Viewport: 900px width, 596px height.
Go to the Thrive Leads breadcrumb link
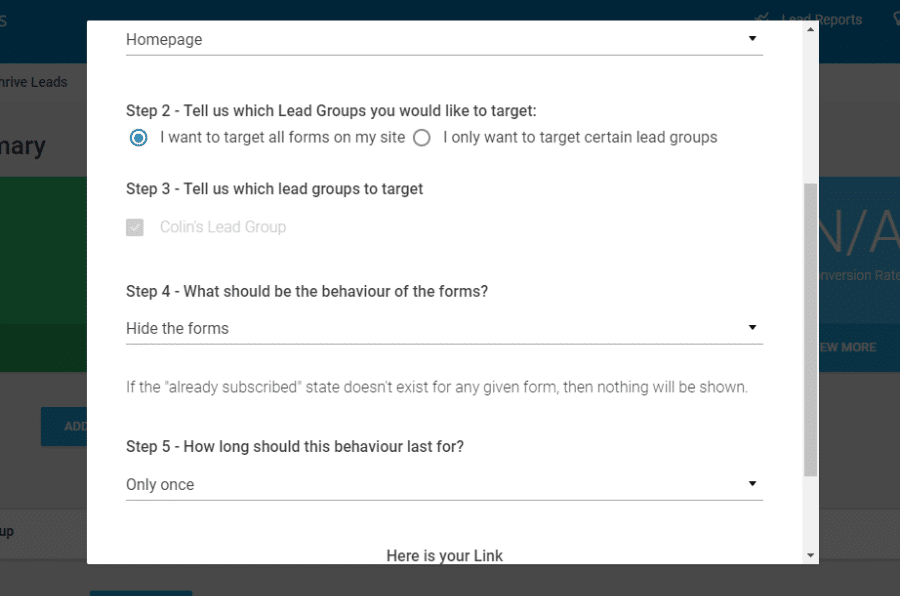pyautogui.click(x=33, y=82)
